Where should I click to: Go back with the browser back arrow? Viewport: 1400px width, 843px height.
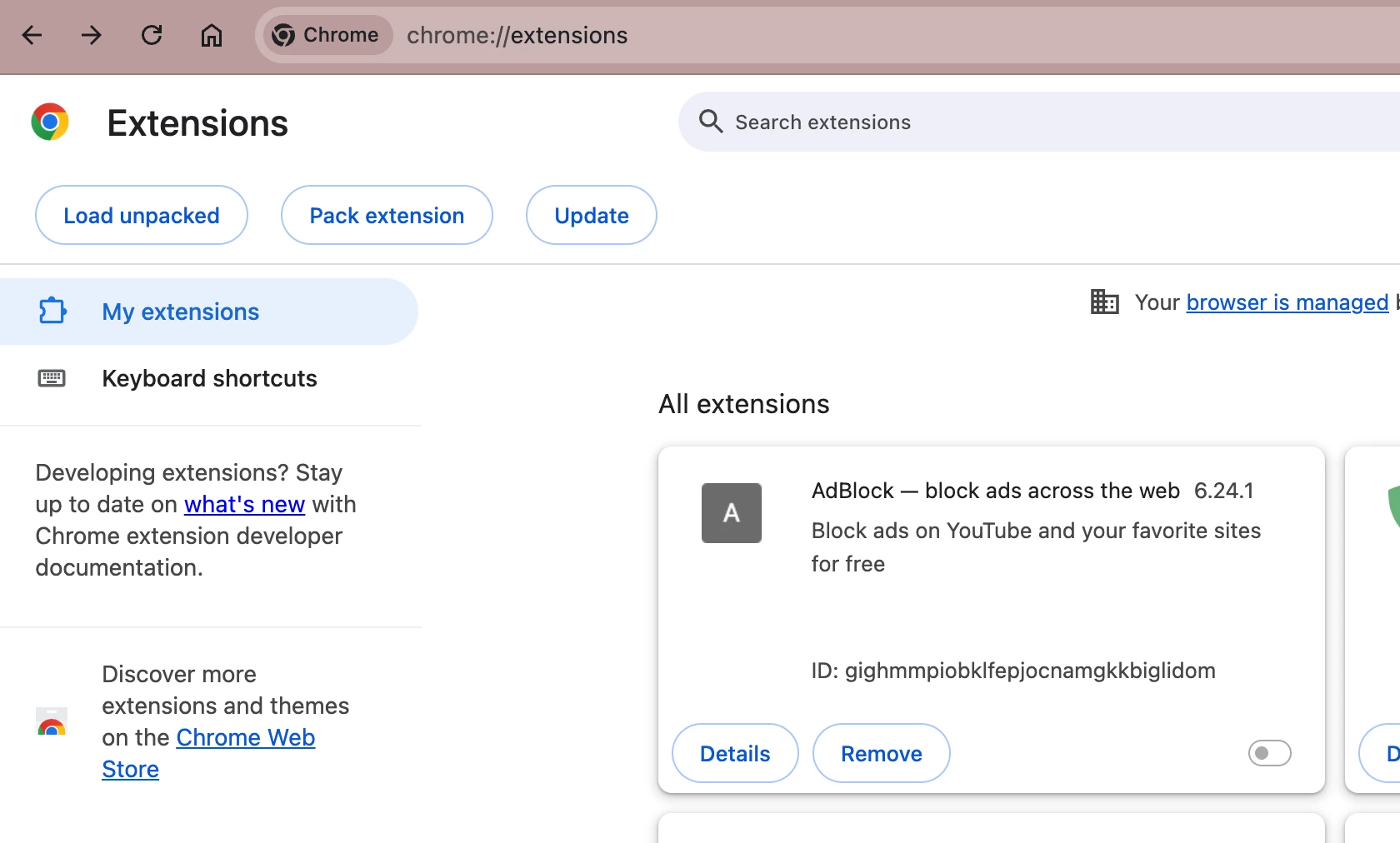[x=32, y=35]
